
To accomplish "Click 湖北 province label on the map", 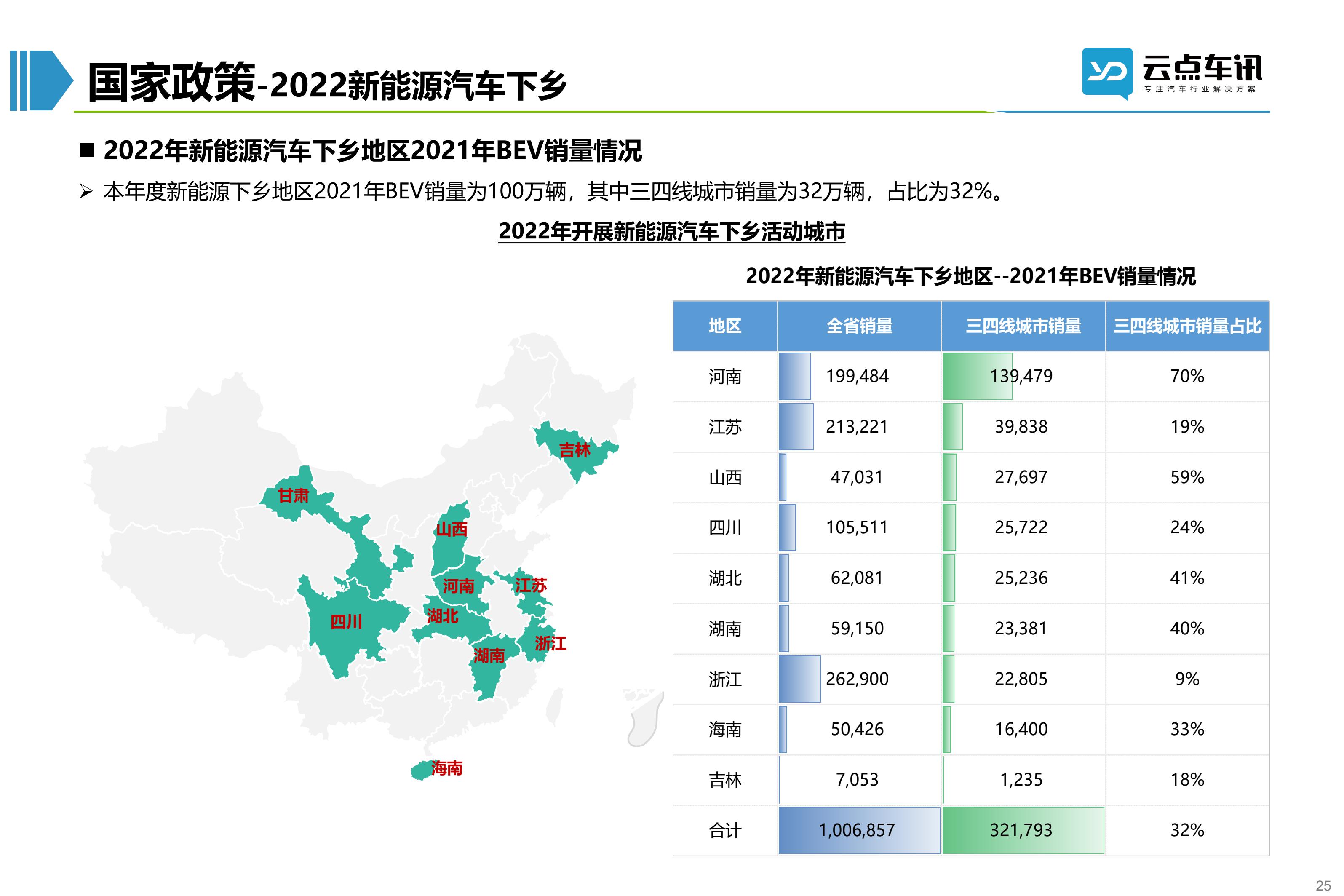I will coord(443,616).
